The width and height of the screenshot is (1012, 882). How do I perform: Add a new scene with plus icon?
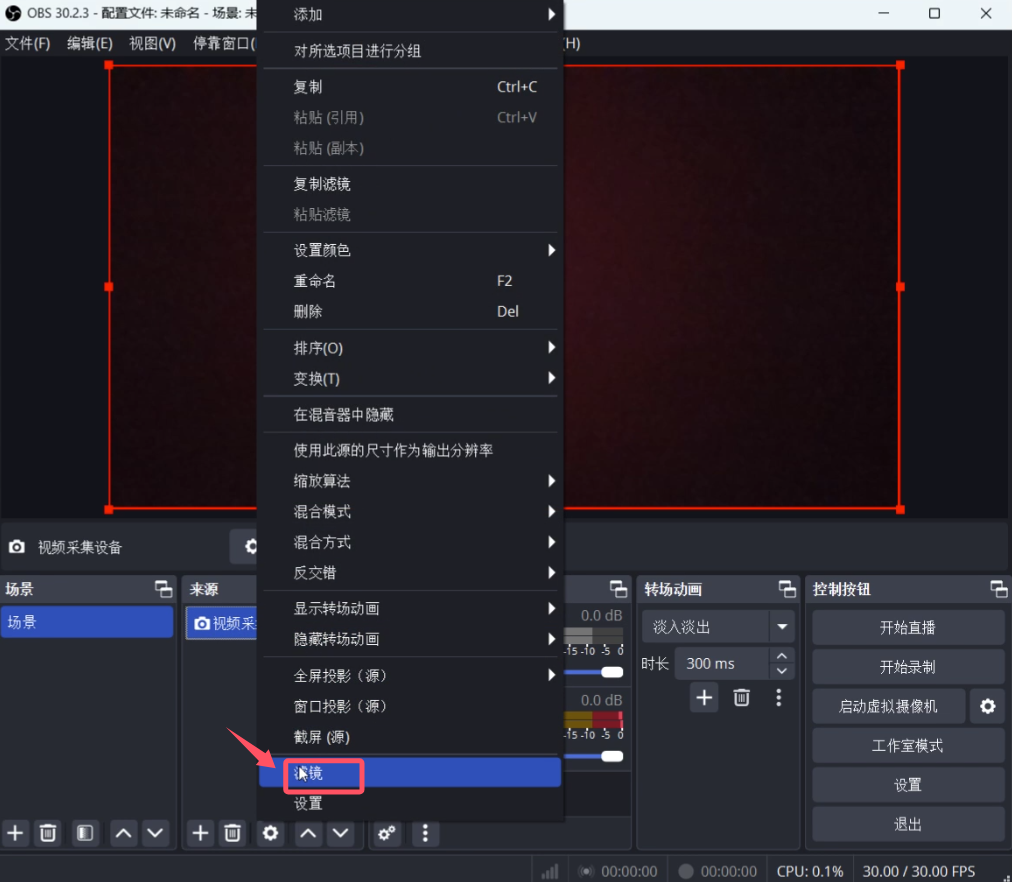[15, 832]
